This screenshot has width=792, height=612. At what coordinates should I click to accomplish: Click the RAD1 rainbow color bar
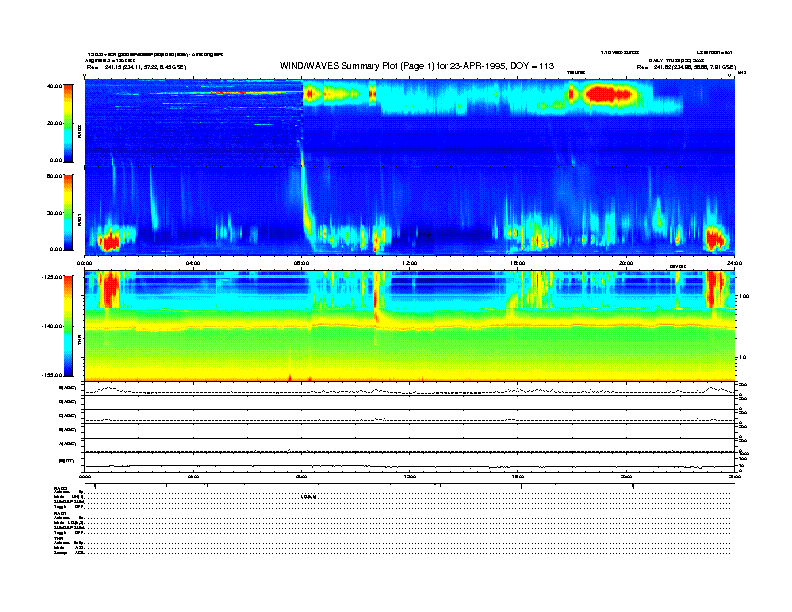(68, 212)
